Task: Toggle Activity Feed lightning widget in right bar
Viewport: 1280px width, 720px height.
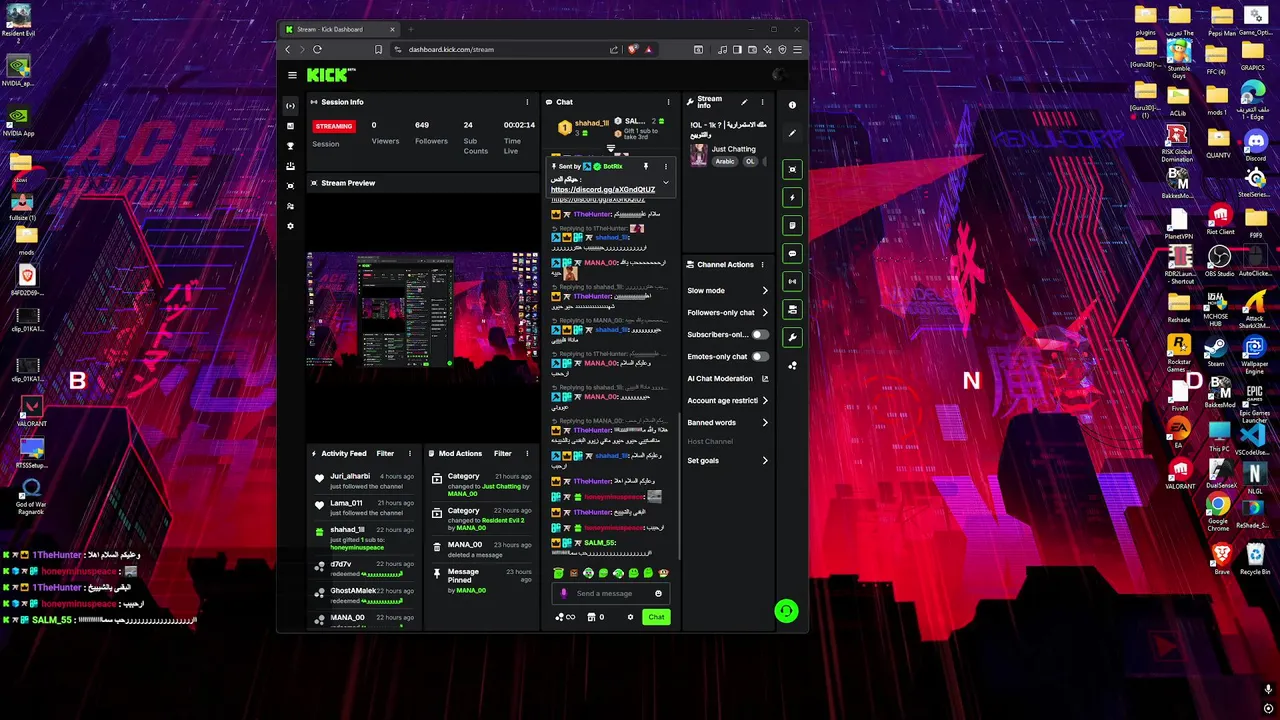Action: coord(792,198)
